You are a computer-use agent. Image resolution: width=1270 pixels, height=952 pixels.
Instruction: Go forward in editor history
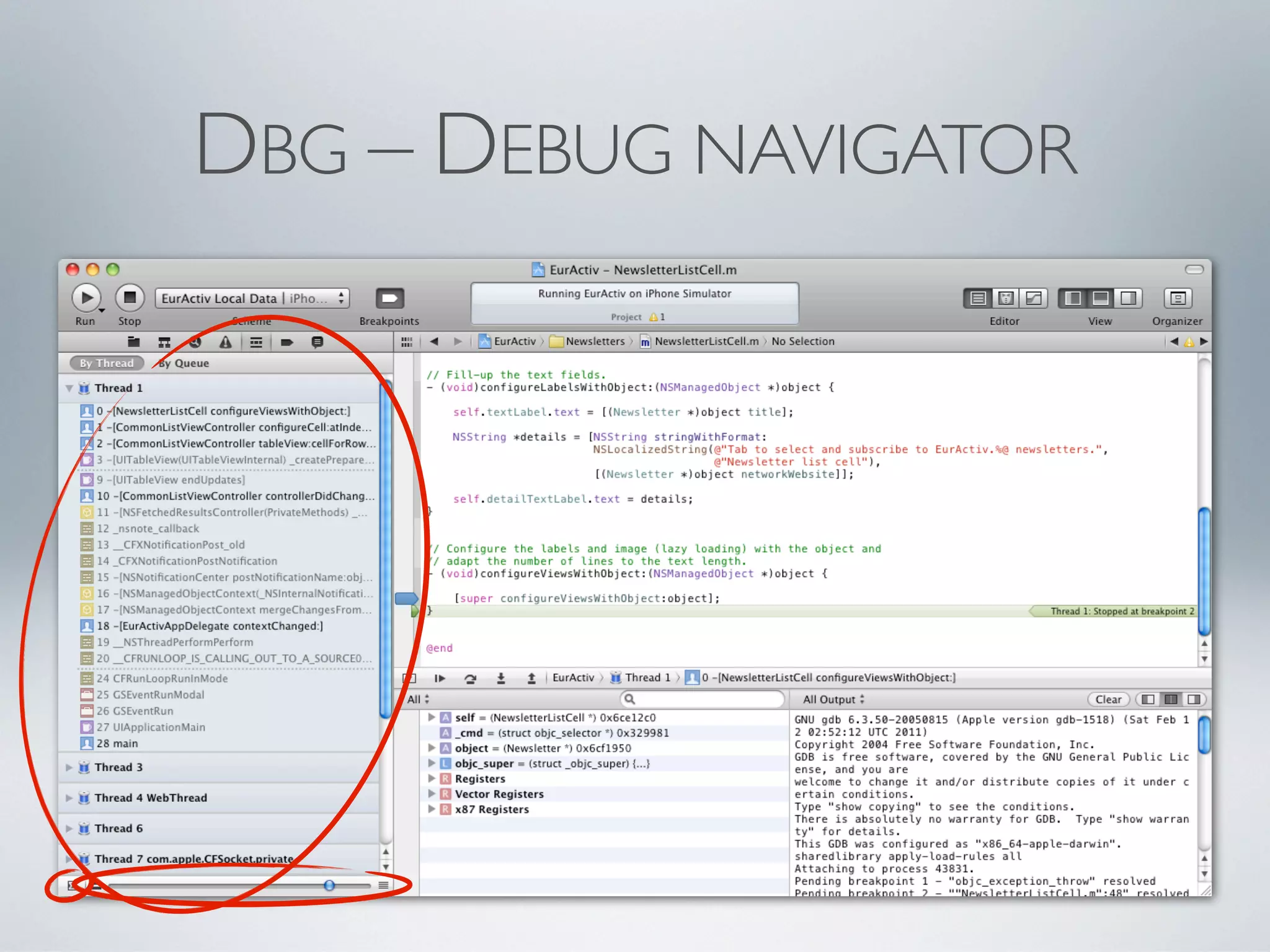pyautogui.click(x=458, y=342)
